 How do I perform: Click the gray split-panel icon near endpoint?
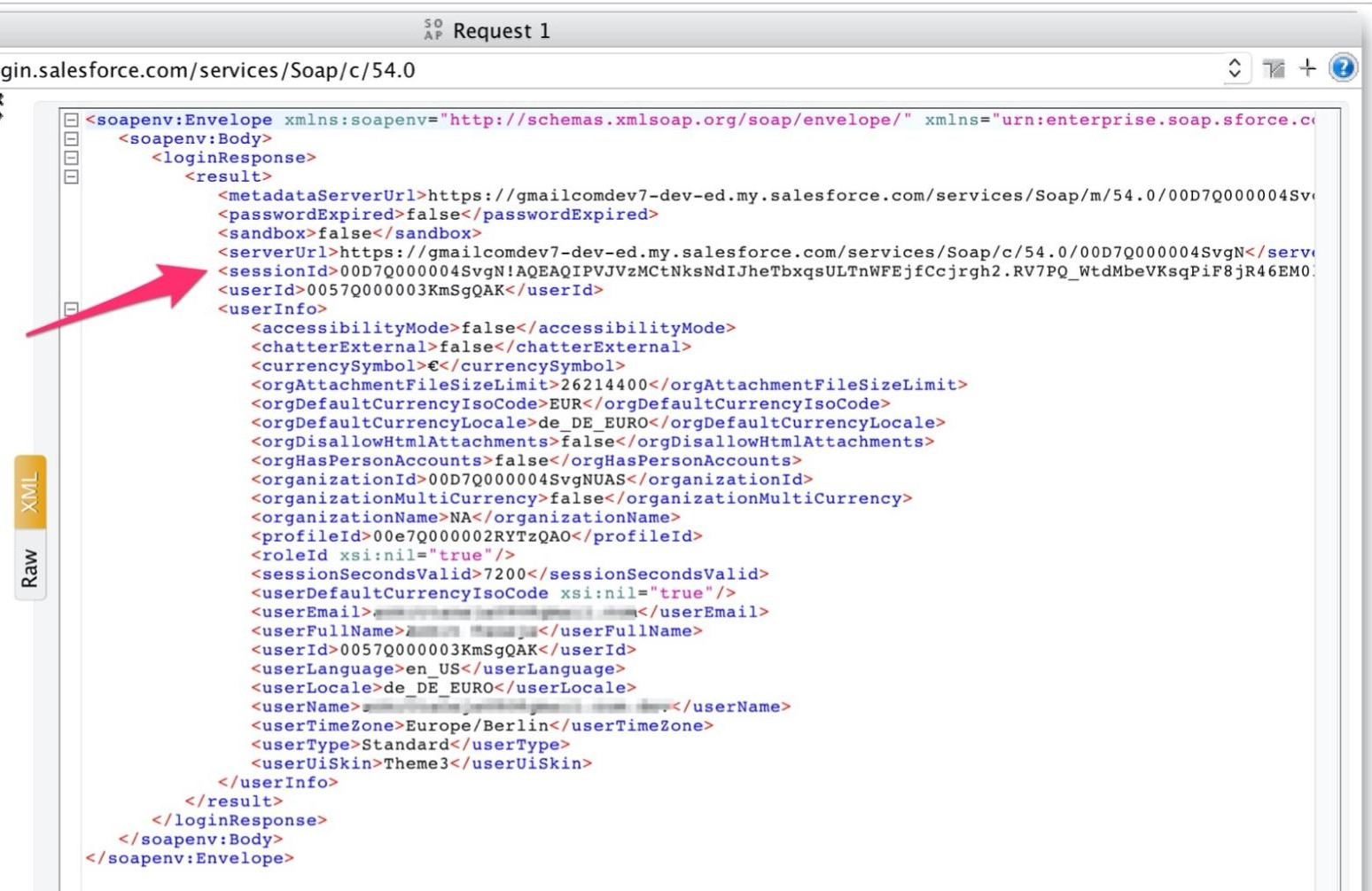point(1274,69)
